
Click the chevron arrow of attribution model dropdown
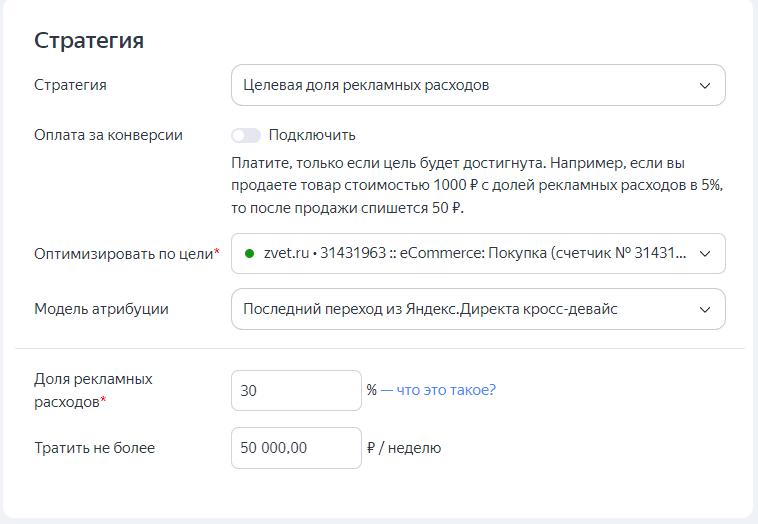[x=705, y=309]
